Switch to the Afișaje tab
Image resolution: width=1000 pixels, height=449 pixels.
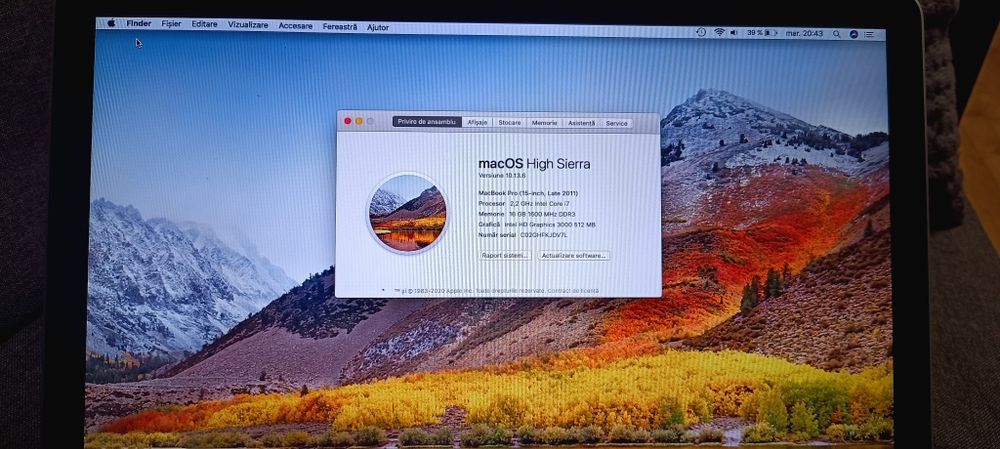(477, 122)
